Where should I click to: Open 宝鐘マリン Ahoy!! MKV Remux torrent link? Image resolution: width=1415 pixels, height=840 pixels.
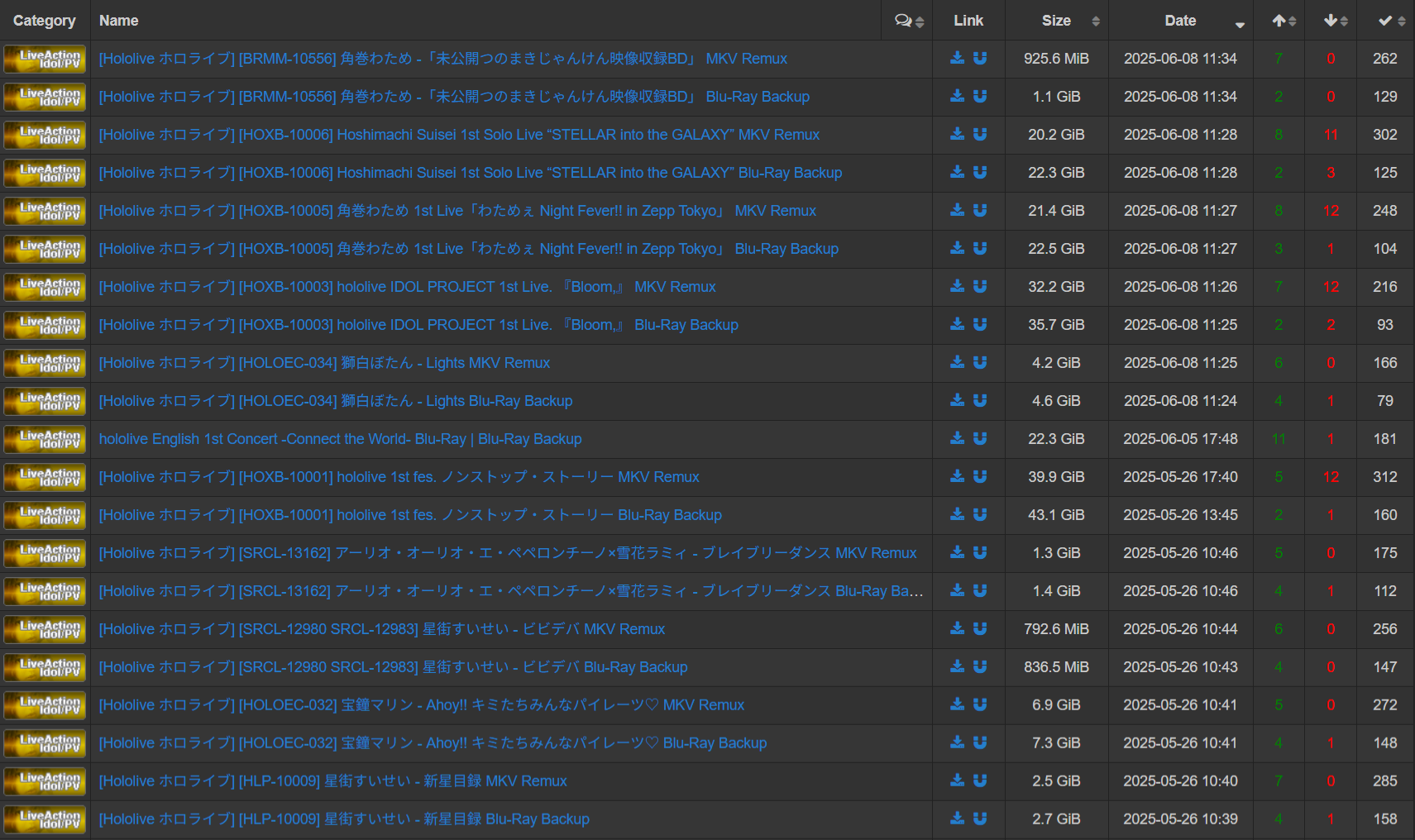pos(422,705)
